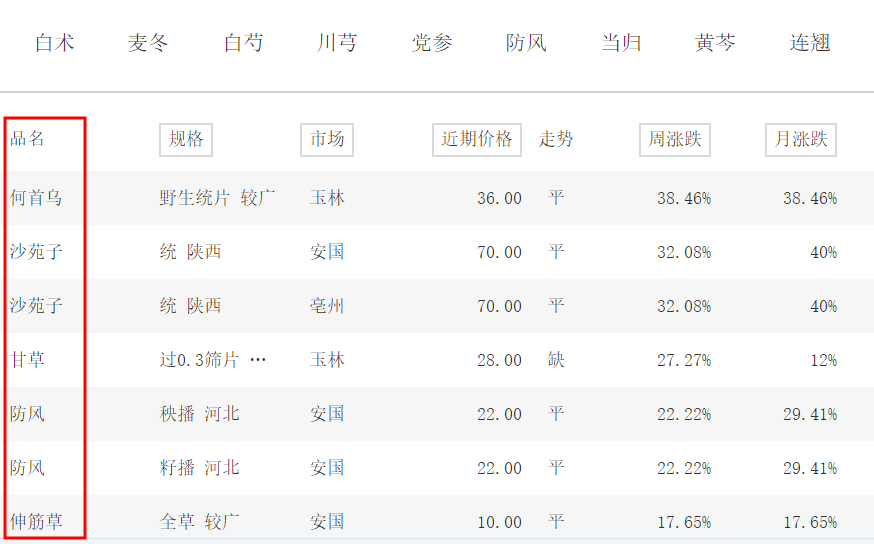
Task: Open 沙苑子 in the 亳州 market row
Action: (36, 306)
